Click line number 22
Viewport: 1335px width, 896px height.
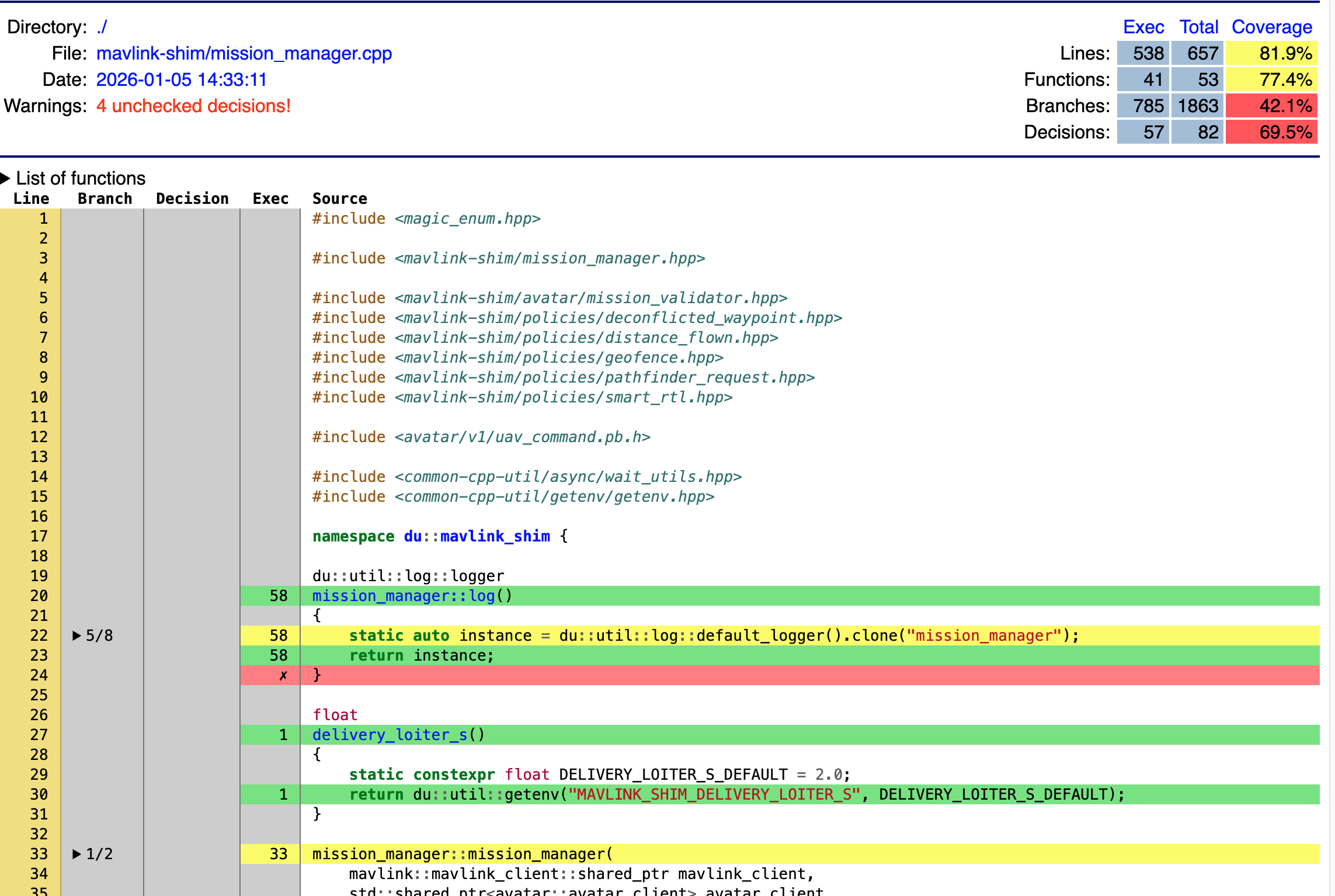pos(39,635)
